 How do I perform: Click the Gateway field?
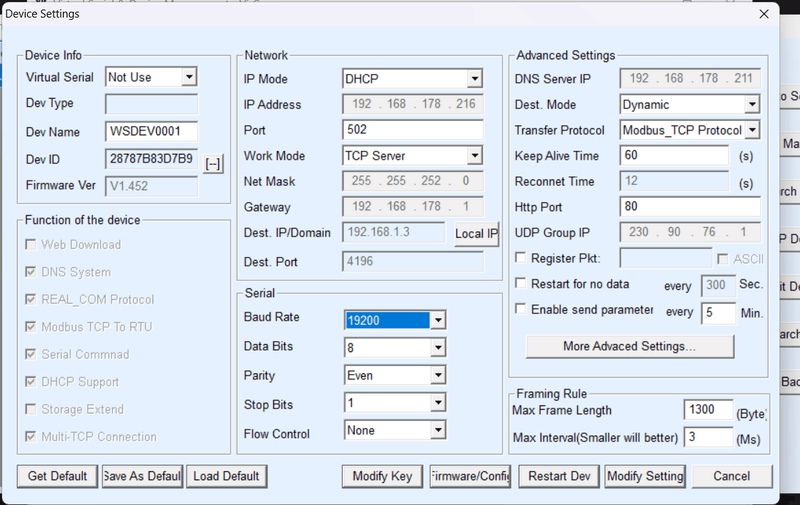(x=413, y=206)
